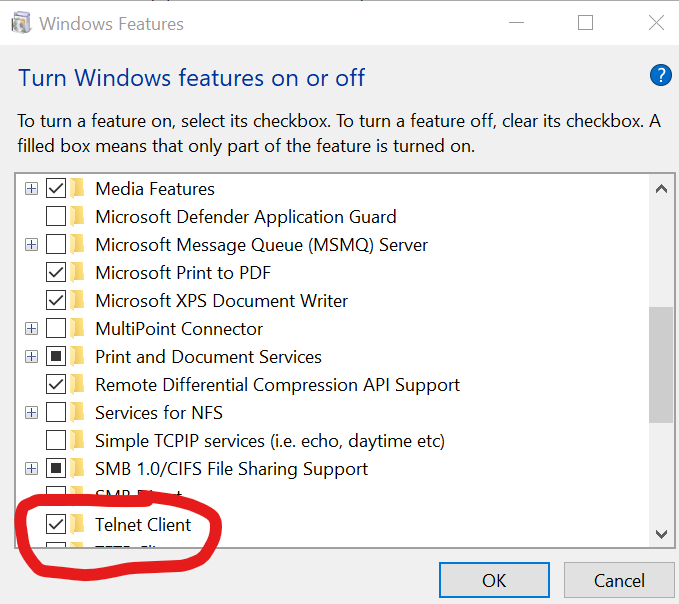Click the scrollbar up arrow

[660, 188]
